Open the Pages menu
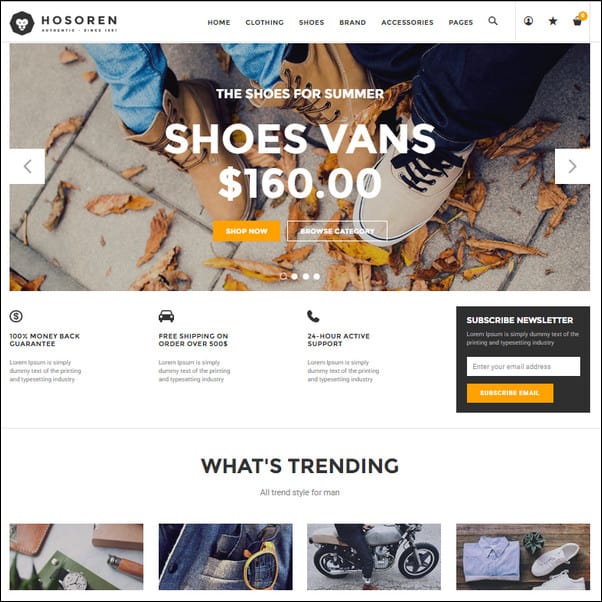 click(461, 23)
